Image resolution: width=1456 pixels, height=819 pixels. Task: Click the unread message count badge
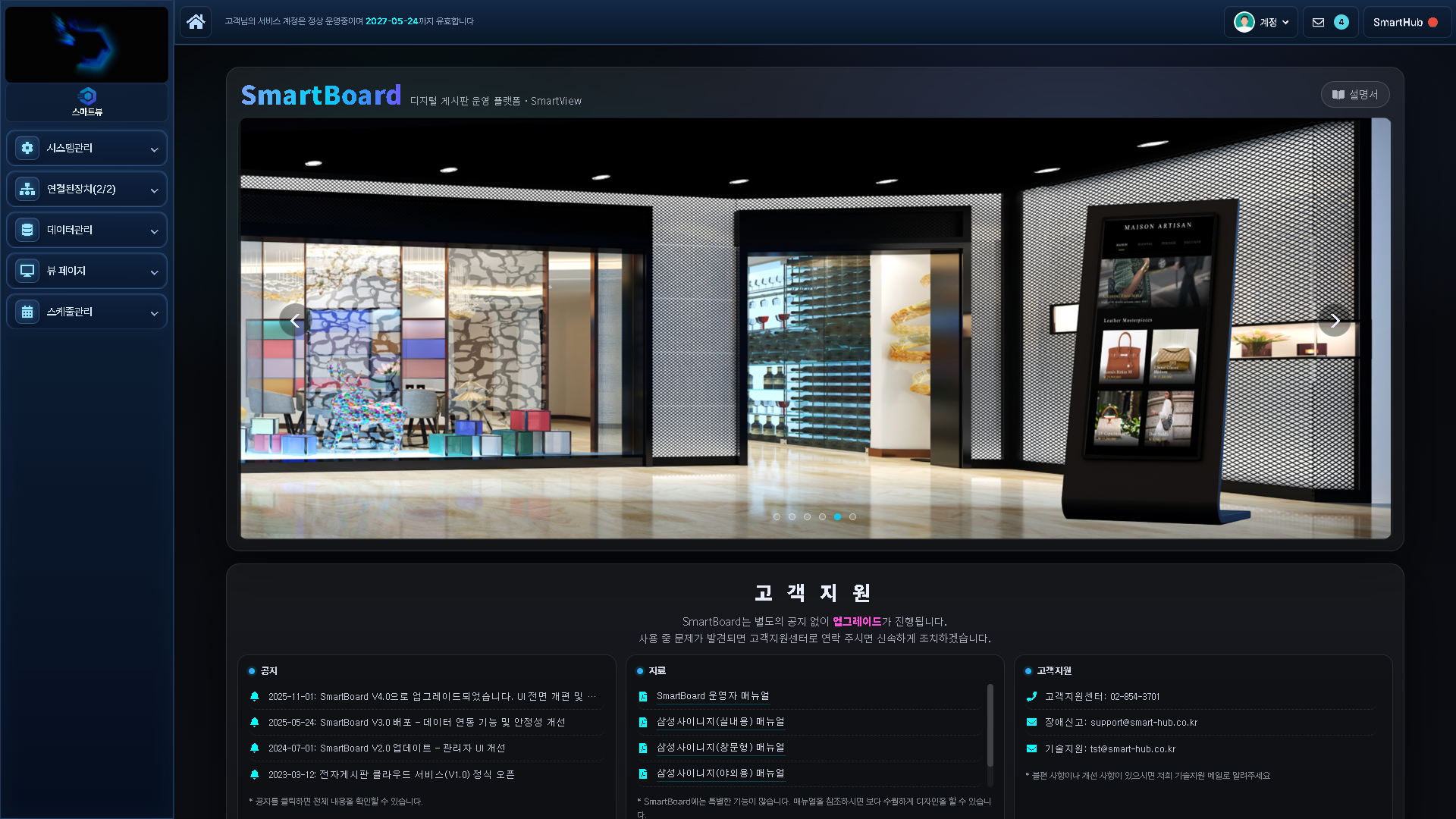point(1341,23)
